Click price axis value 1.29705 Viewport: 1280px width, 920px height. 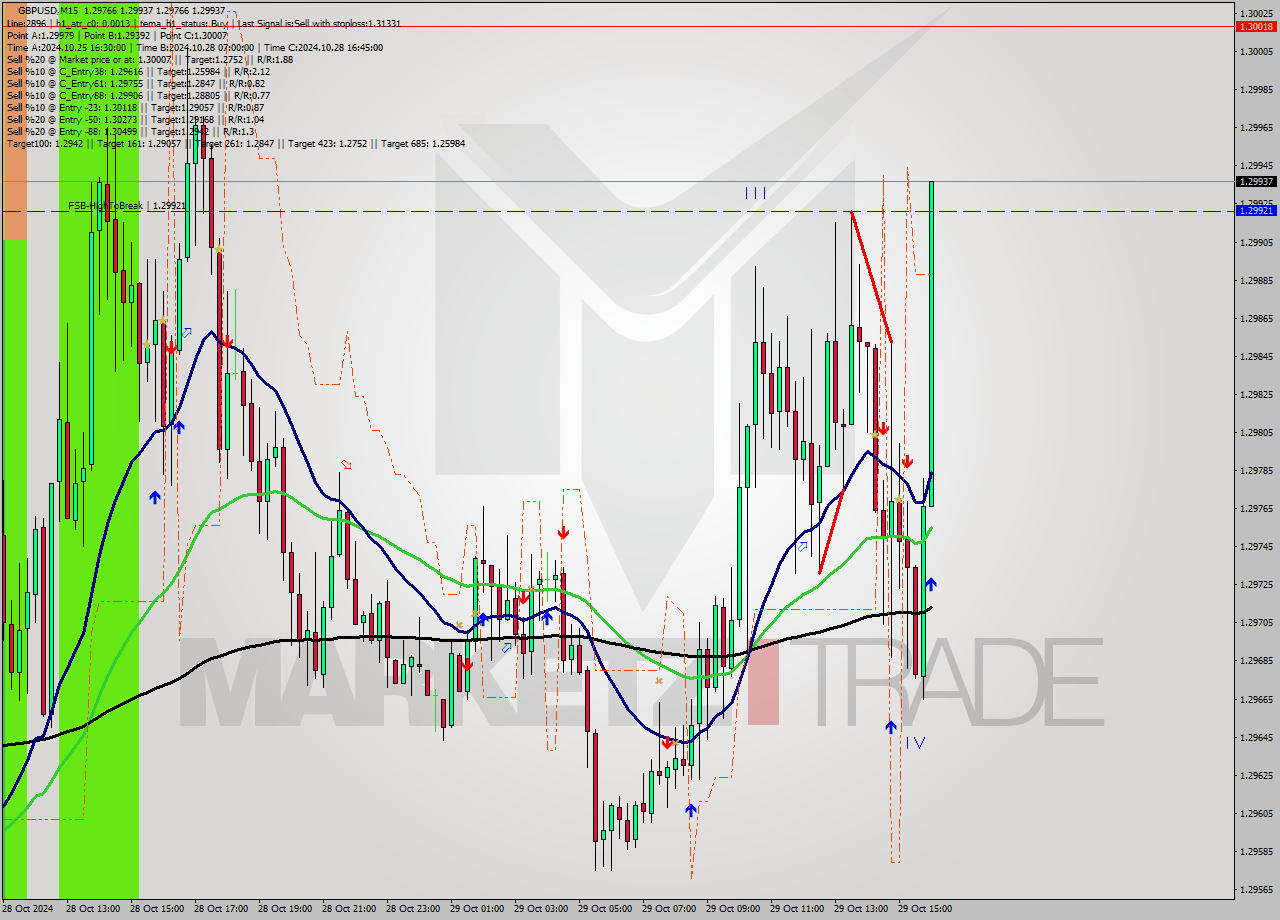pyautogui.click(x=1256, y=622)
